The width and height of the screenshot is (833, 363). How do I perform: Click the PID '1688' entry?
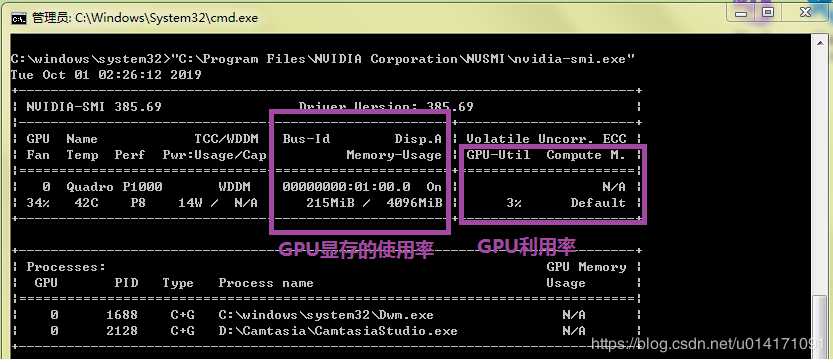[x=122, y=315]
